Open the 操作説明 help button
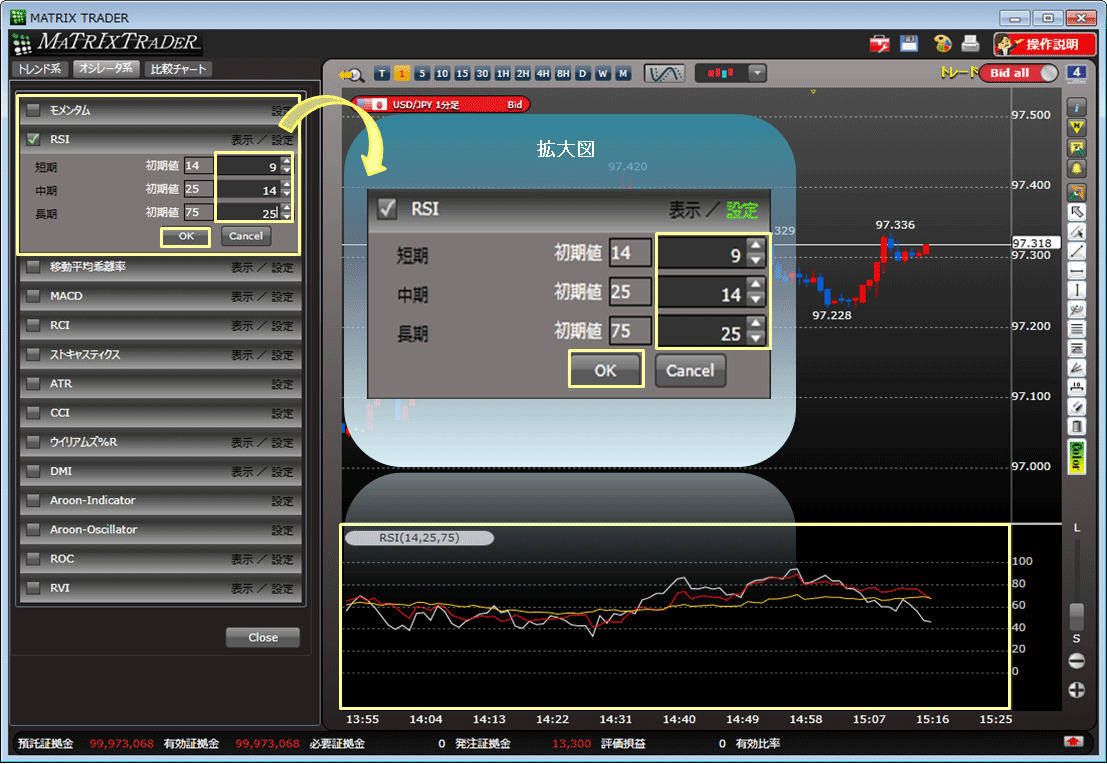Viewport: 1107px width, 764px height. (x=1044, y=44)
